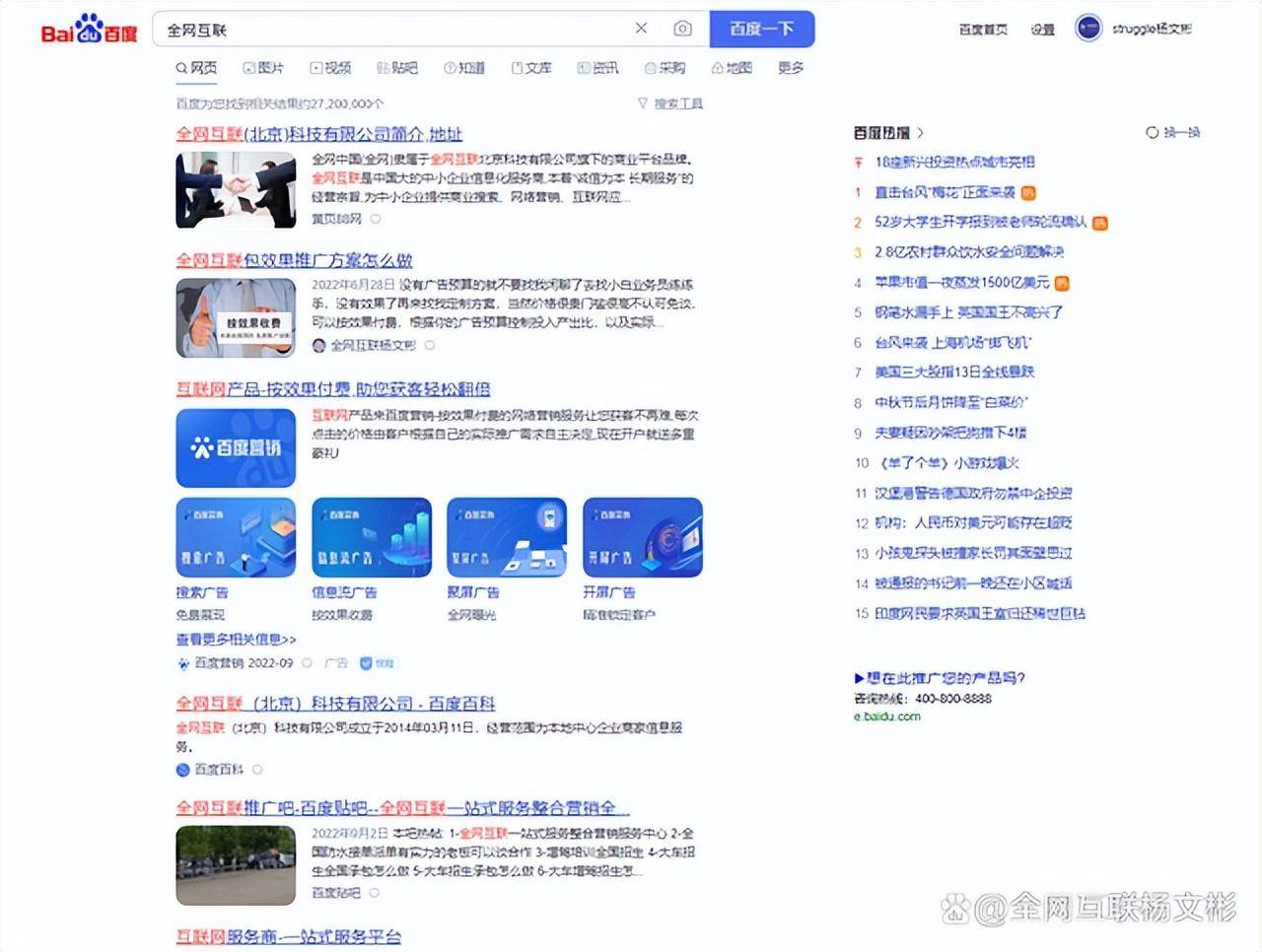Open result 全网互联(北京)科技有限公司简介,地址
The height and width of the screenshot is (952, 1262).
coord(318,134)
